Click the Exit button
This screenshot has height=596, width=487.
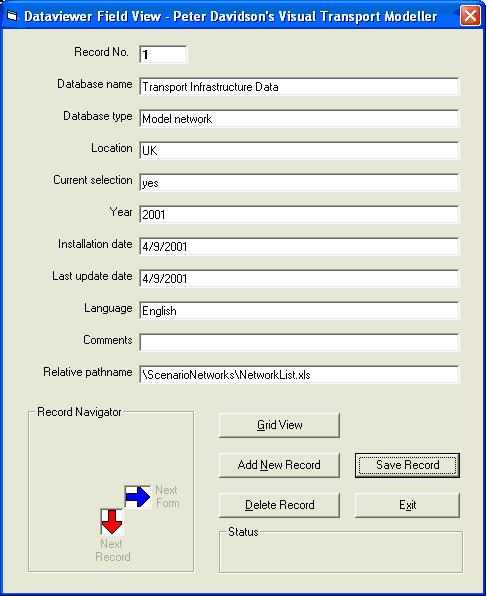tap(407, 505)
